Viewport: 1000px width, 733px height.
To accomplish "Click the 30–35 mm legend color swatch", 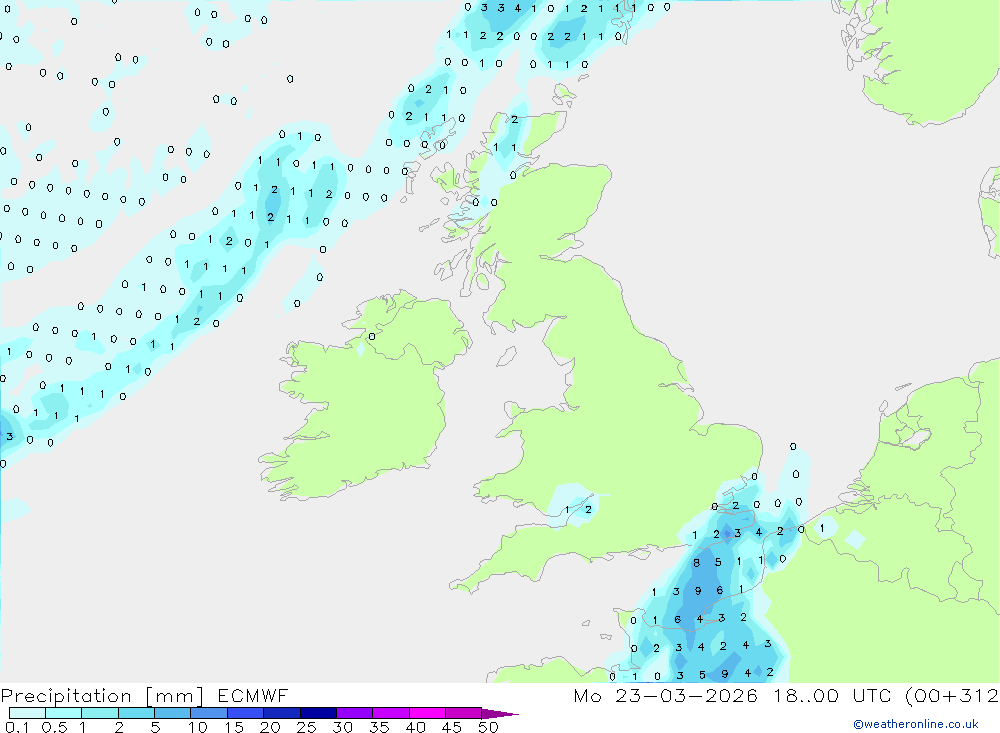I will [354, 713].
